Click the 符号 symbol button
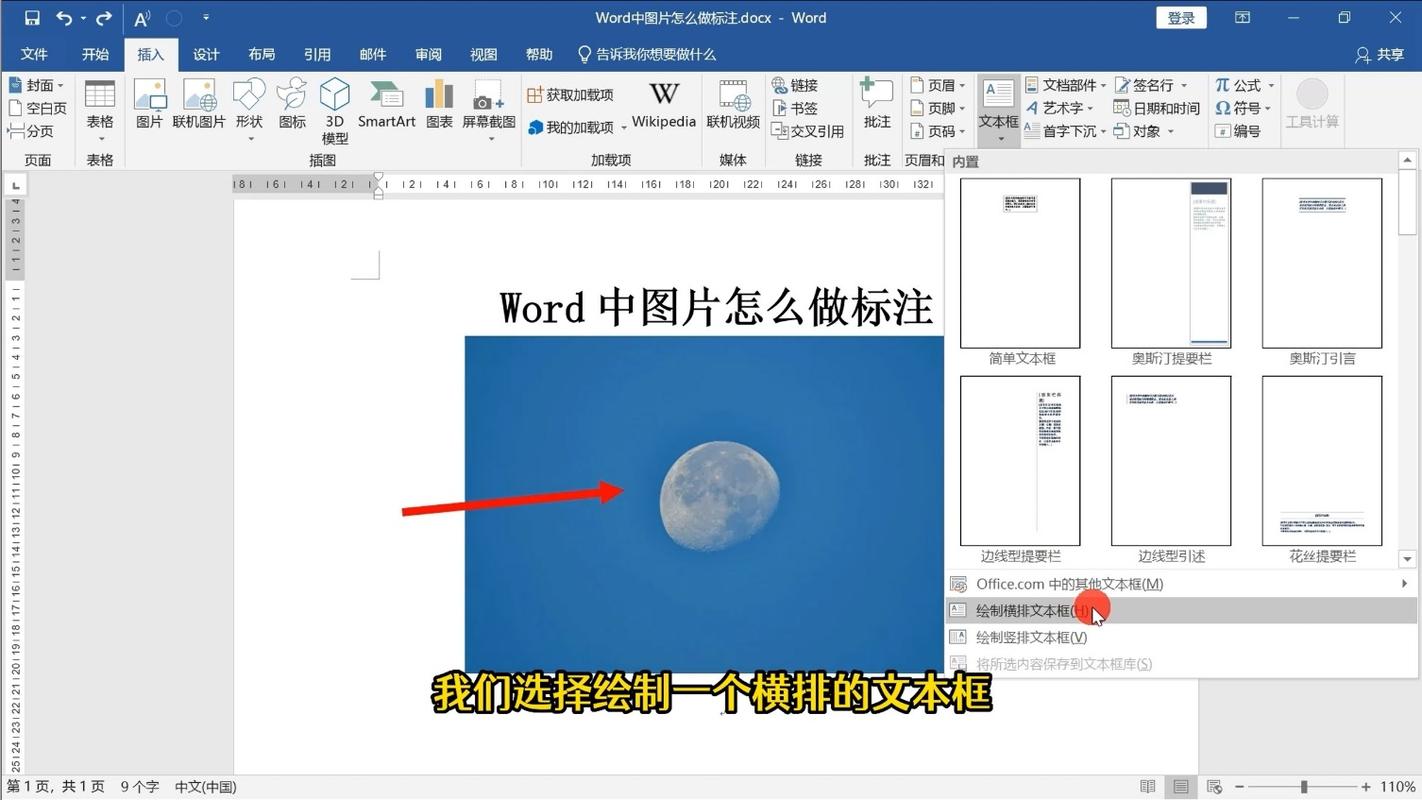Viewport: 1422px width, 800px height. [1243, 108]
